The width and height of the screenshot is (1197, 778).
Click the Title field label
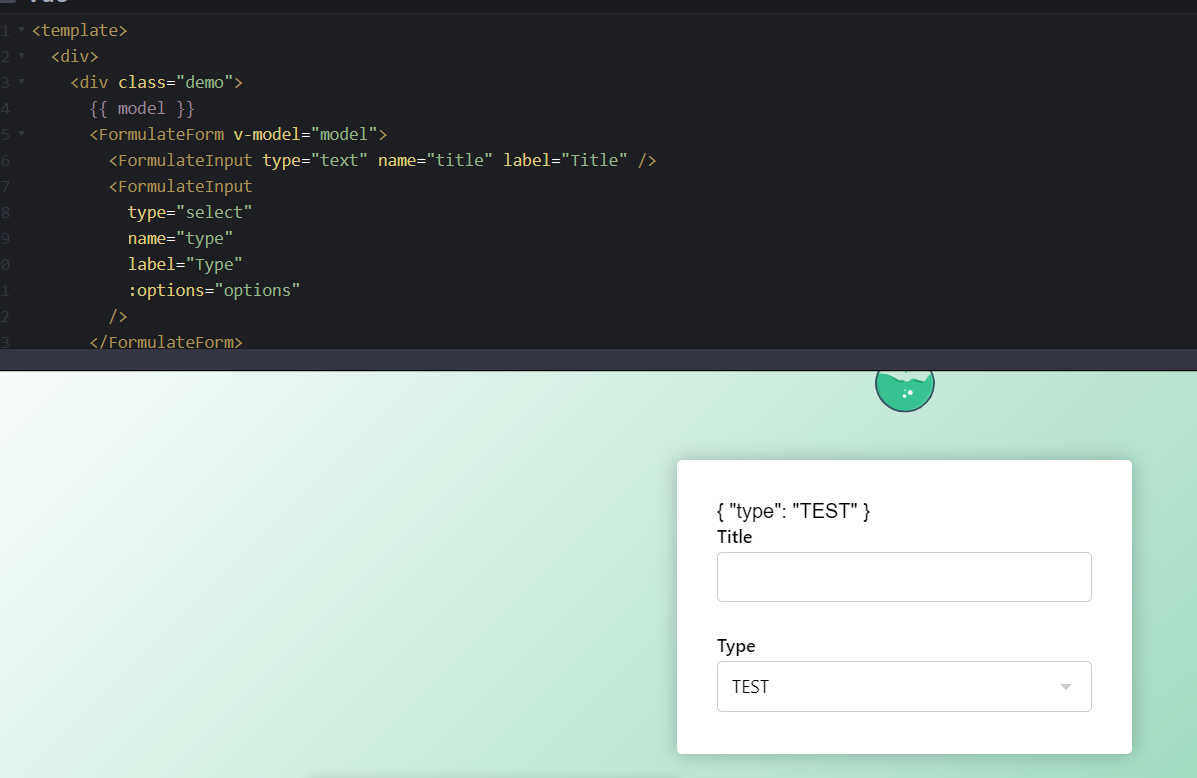pos(734,537)
